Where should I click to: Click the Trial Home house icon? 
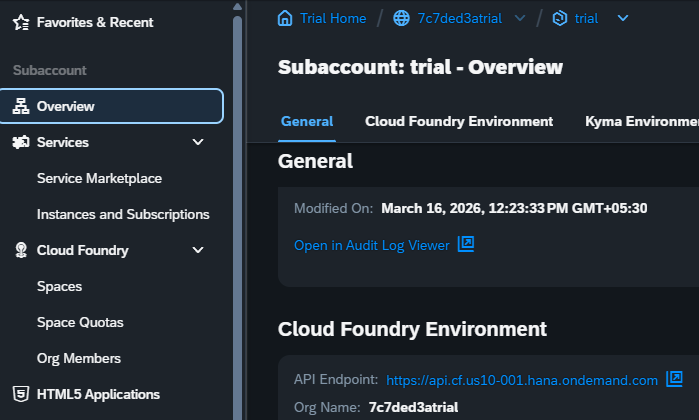285,18
